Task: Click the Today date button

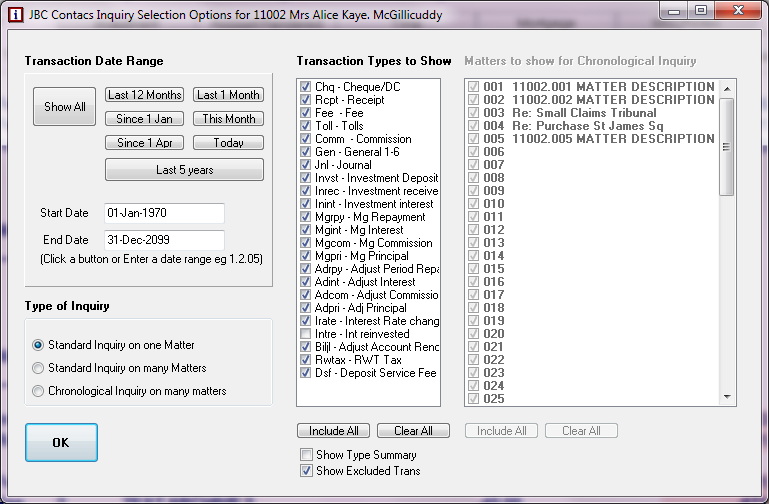Action: coord(228,143)
